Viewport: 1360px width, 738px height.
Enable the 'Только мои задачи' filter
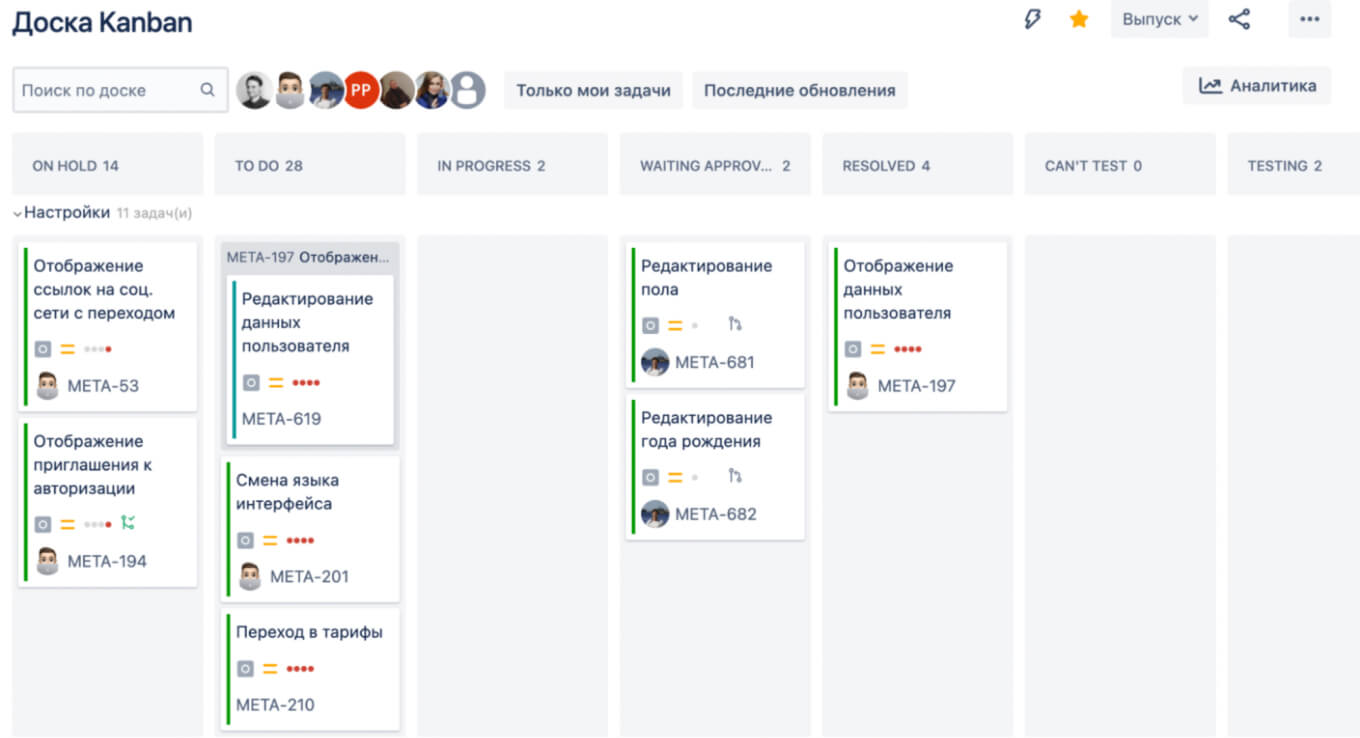coord(594,90)
